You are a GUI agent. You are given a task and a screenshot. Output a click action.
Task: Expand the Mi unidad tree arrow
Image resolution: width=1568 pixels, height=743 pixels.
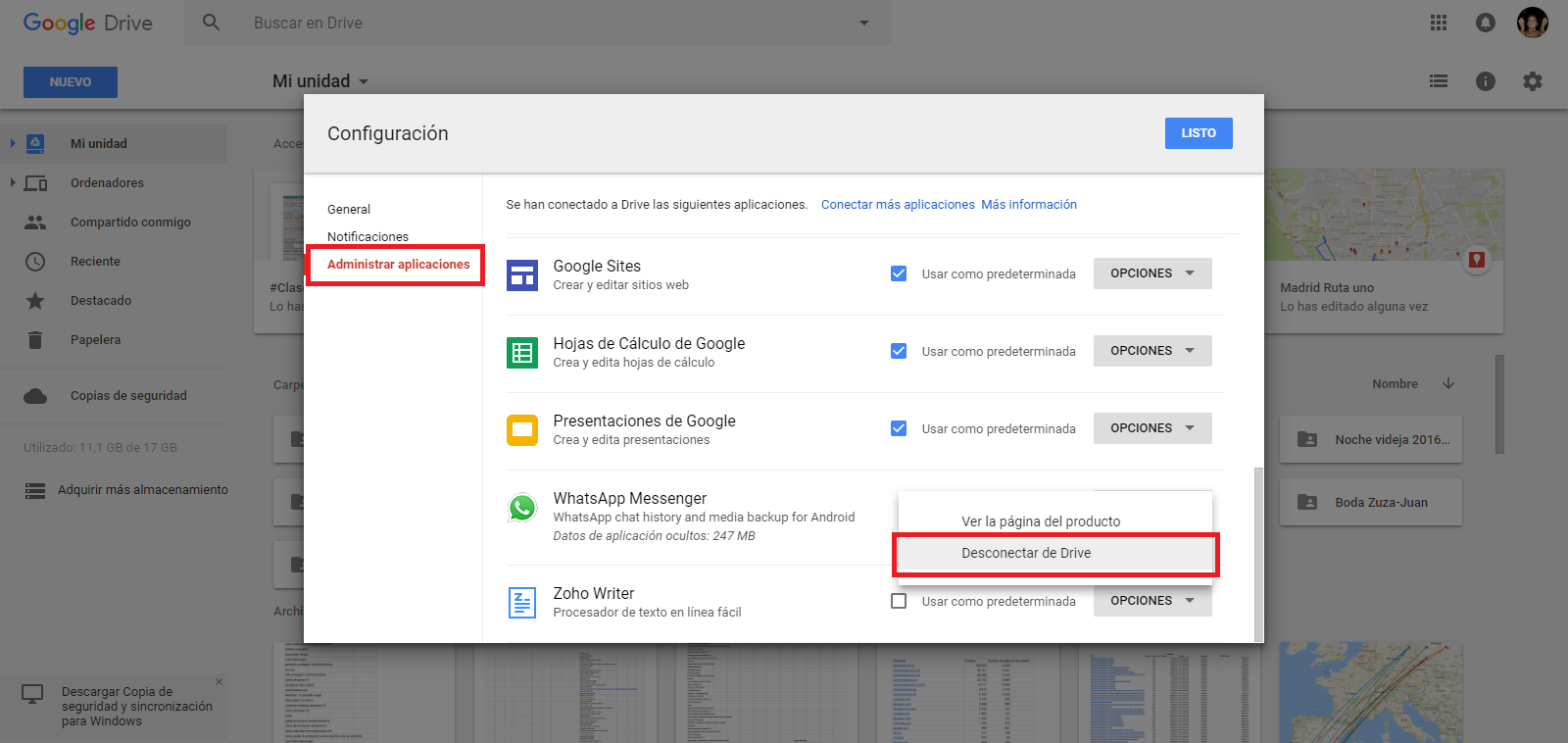point(13,143)
